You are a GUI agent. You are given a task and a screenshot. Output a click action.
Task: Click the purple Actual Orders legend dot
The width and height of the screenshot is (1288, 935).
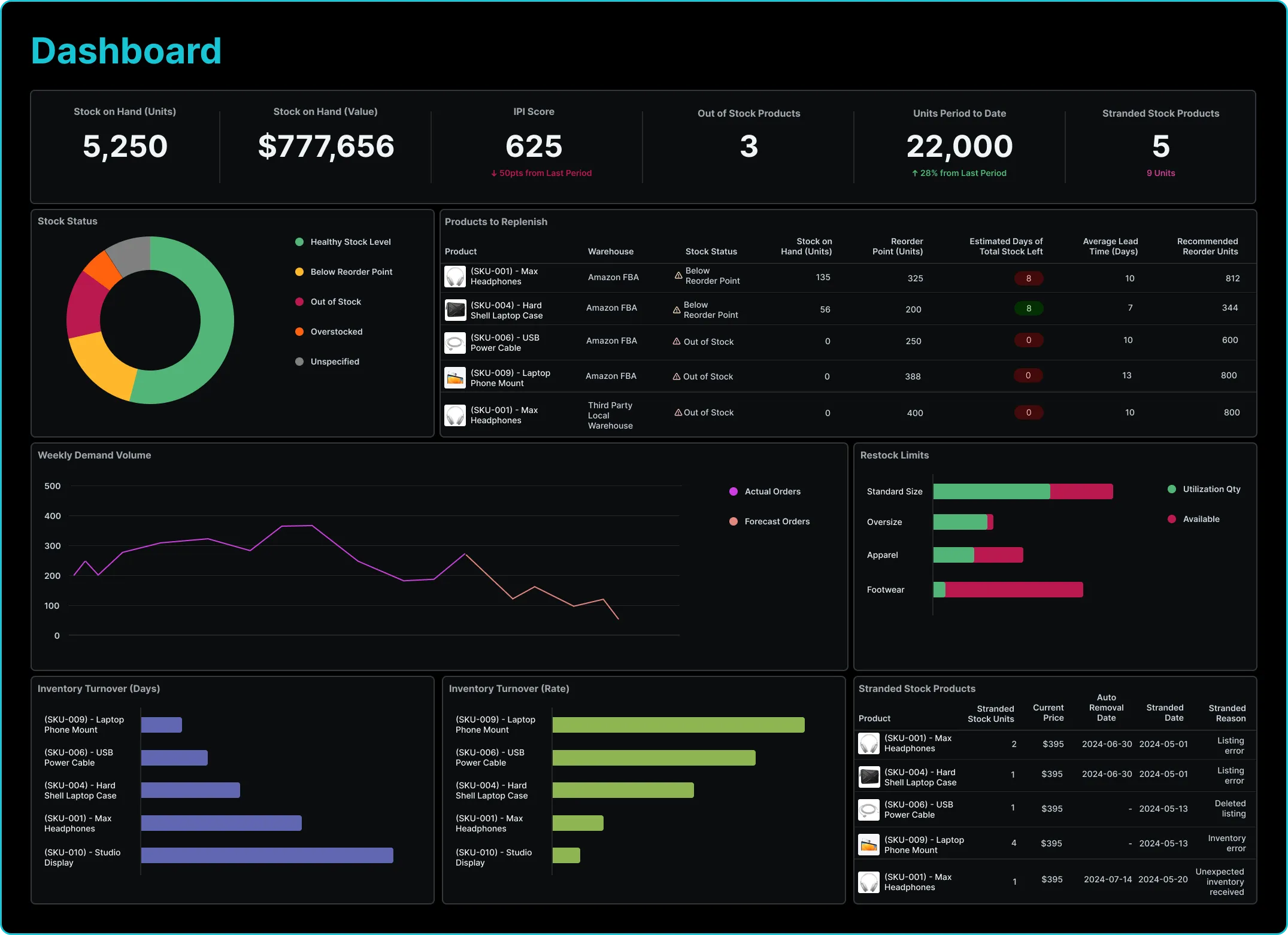pos(734,491)
